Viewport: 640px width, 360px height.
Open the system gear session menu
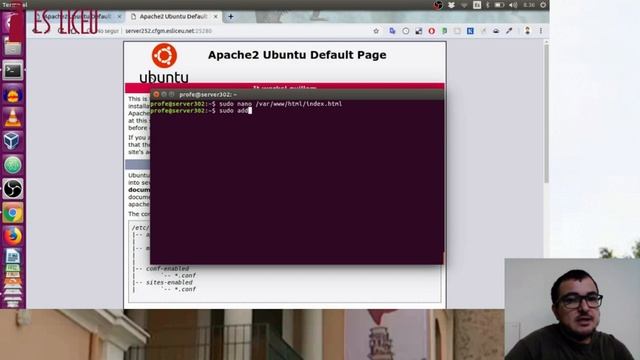[543, 5]
